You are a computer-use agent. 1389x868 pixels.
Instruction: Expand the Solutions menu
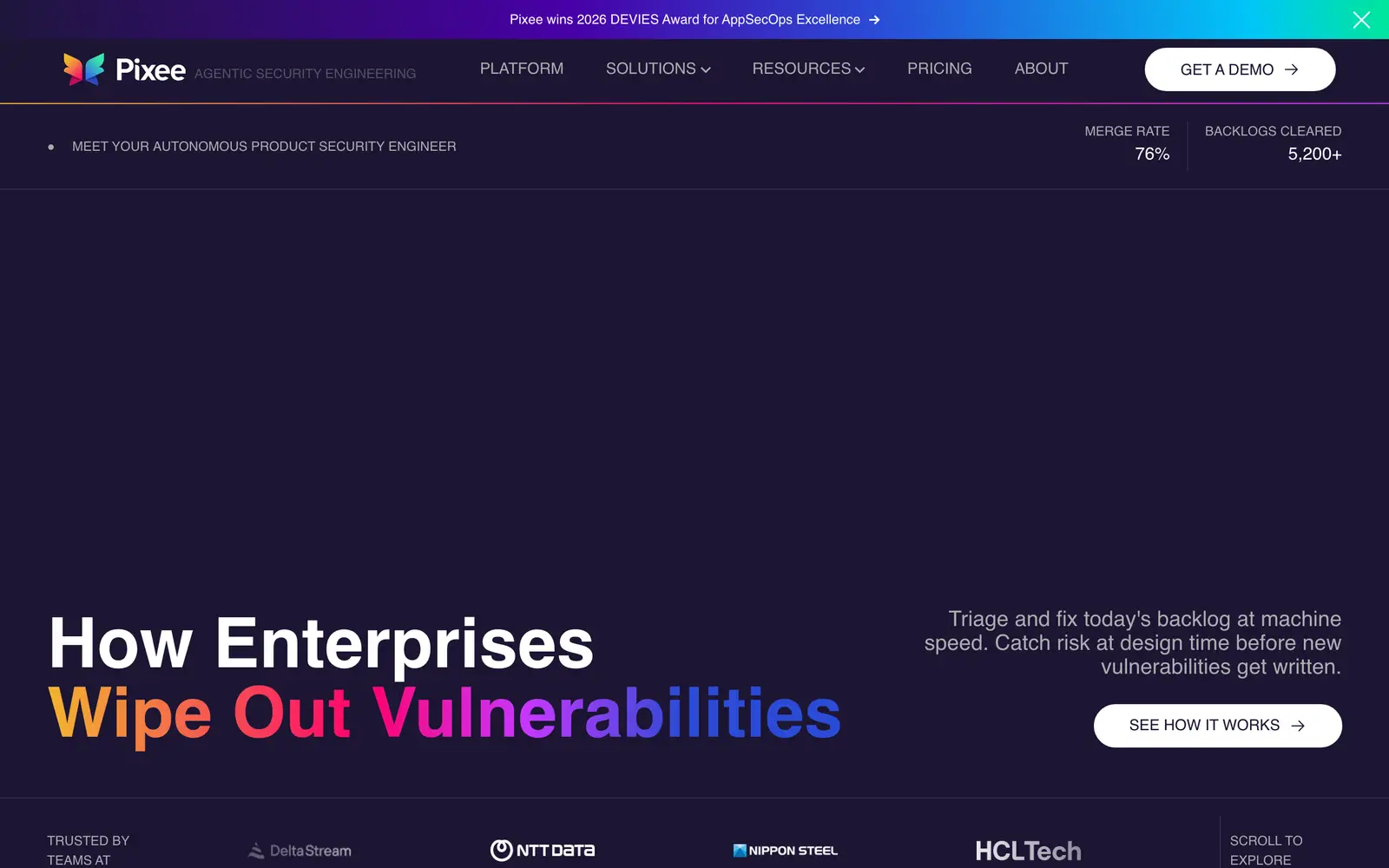658,69
